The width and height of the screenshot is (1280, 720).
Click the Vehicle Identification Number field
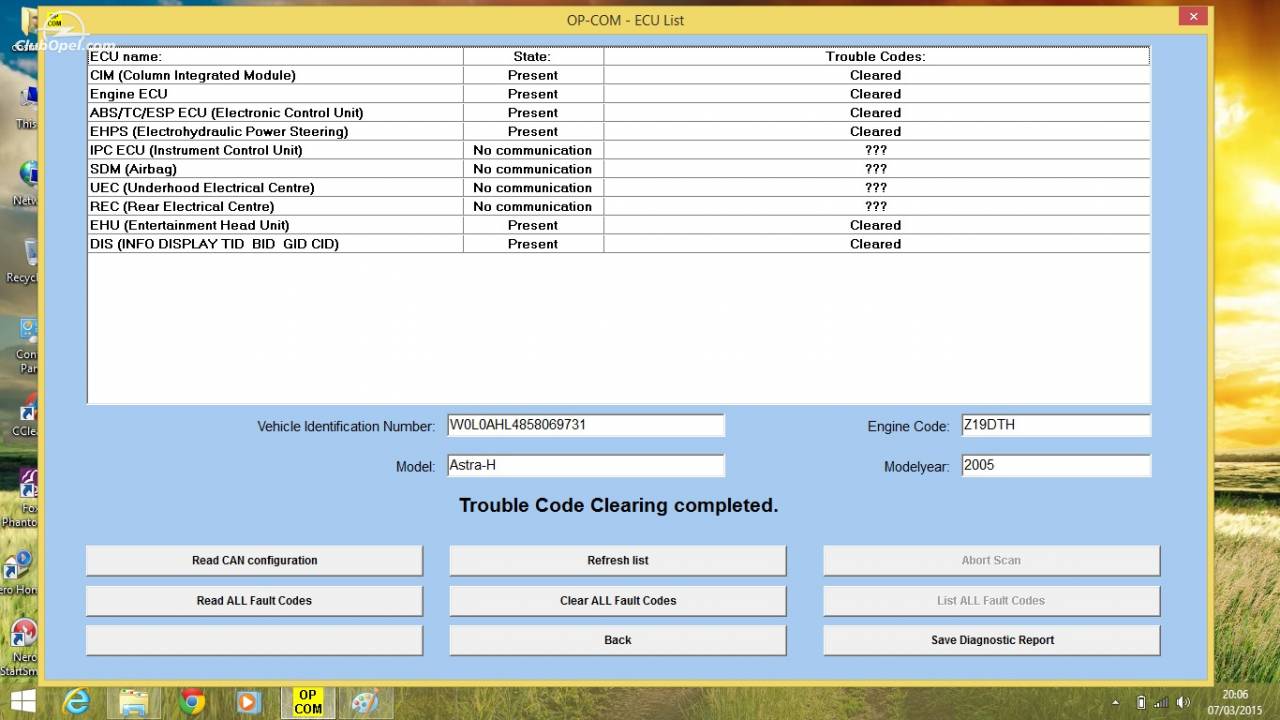[585, 425]
